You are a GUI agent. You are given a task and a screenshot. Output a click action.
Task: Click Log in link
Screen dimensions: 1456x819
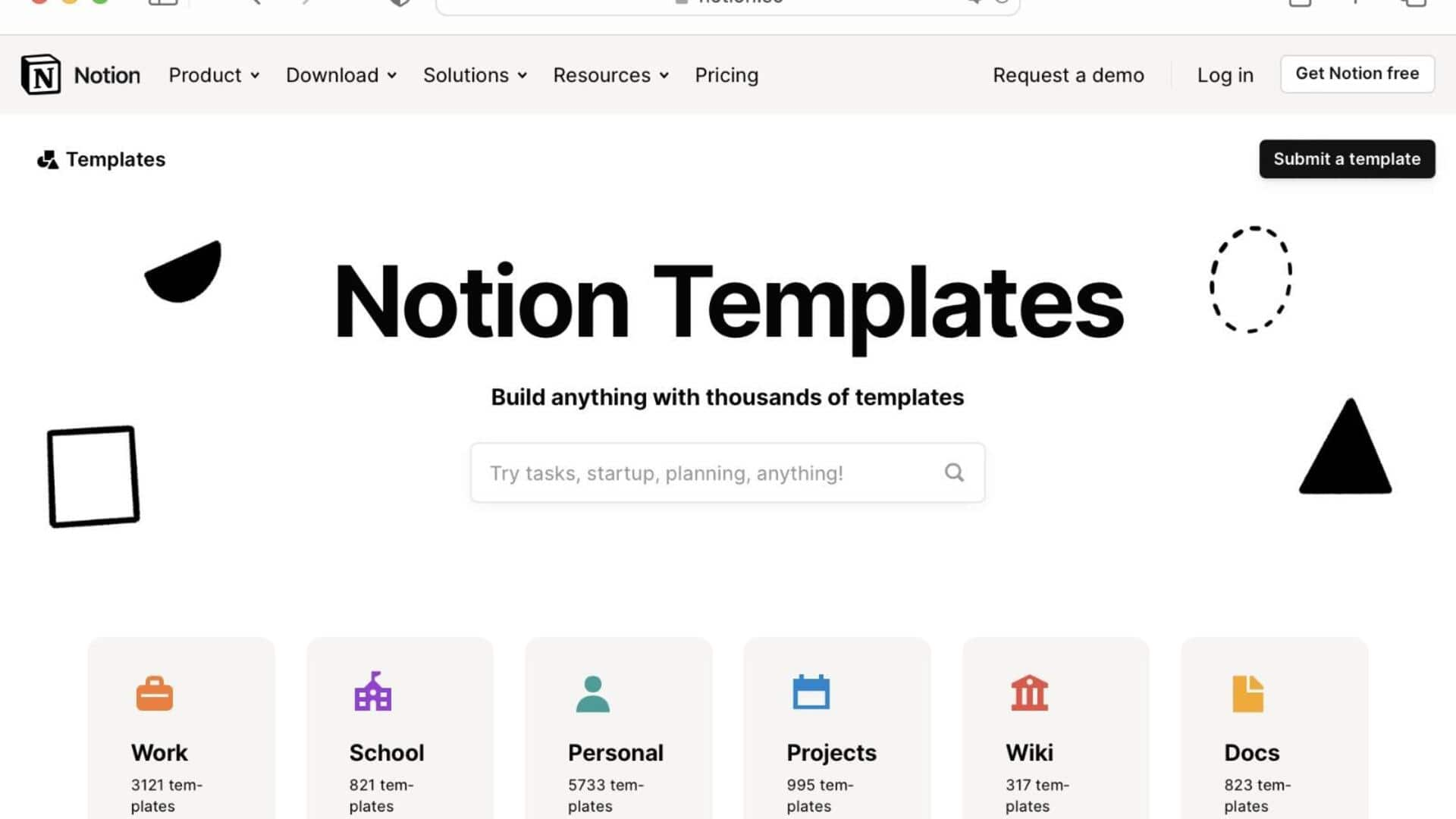(1225, 74)
